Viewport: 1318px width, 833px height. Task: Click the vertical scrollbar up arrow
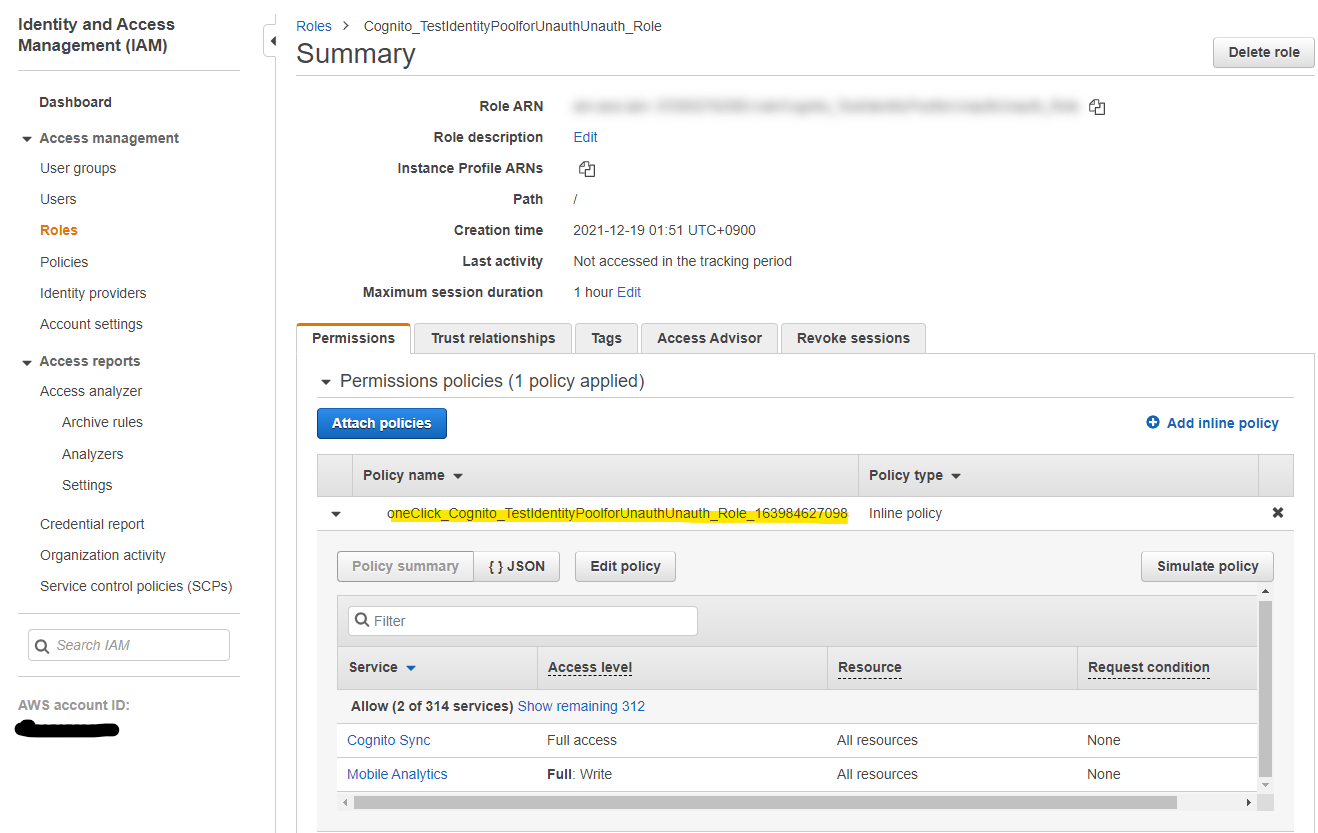(x=1265, y=591)
